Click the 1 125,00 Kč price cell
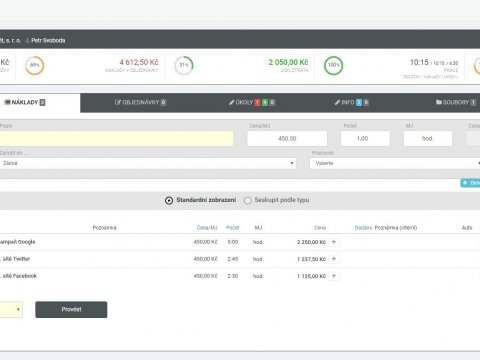The width and height of the screenshot is (480, 360). point(311,276)
